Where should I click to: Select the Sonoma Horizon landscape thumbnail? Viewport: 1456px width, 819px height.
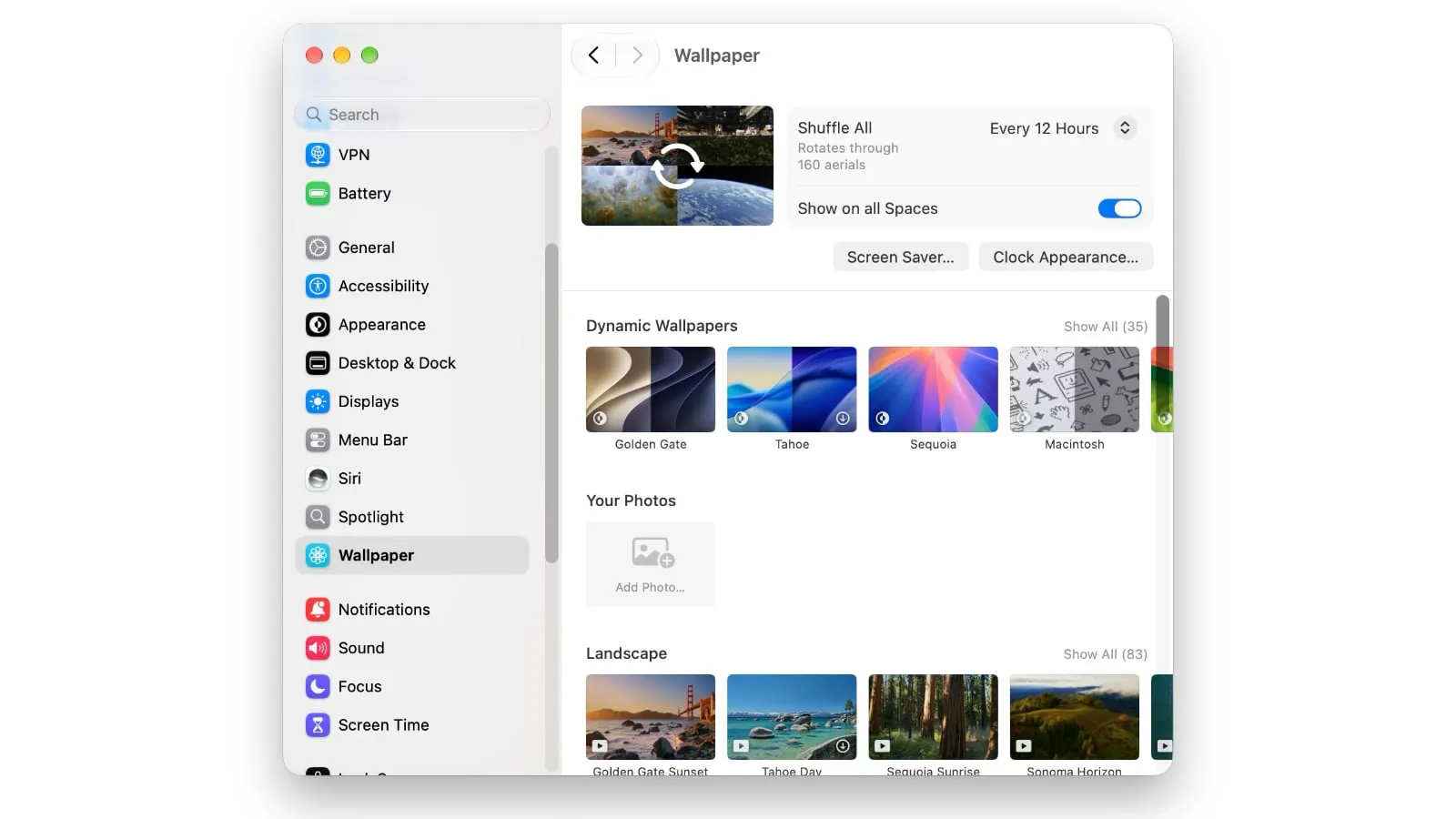coord(1075,717)
